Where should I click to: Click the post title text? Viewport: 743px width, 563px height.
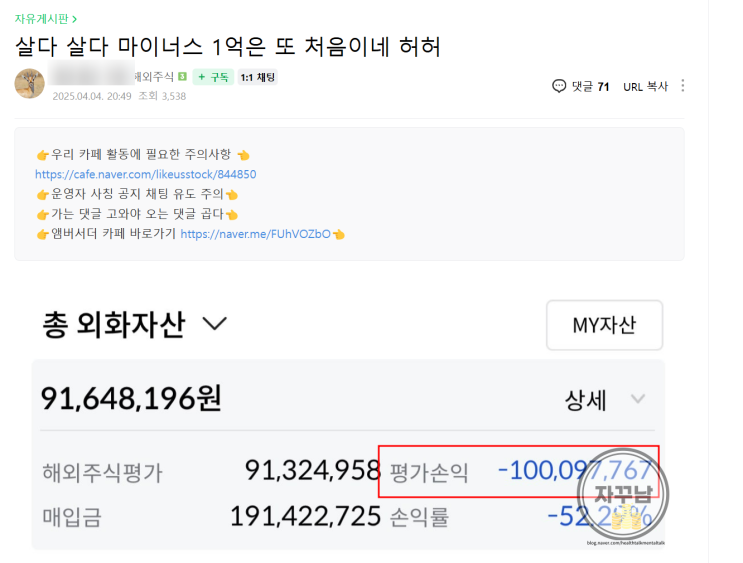(x=228, y=46)
